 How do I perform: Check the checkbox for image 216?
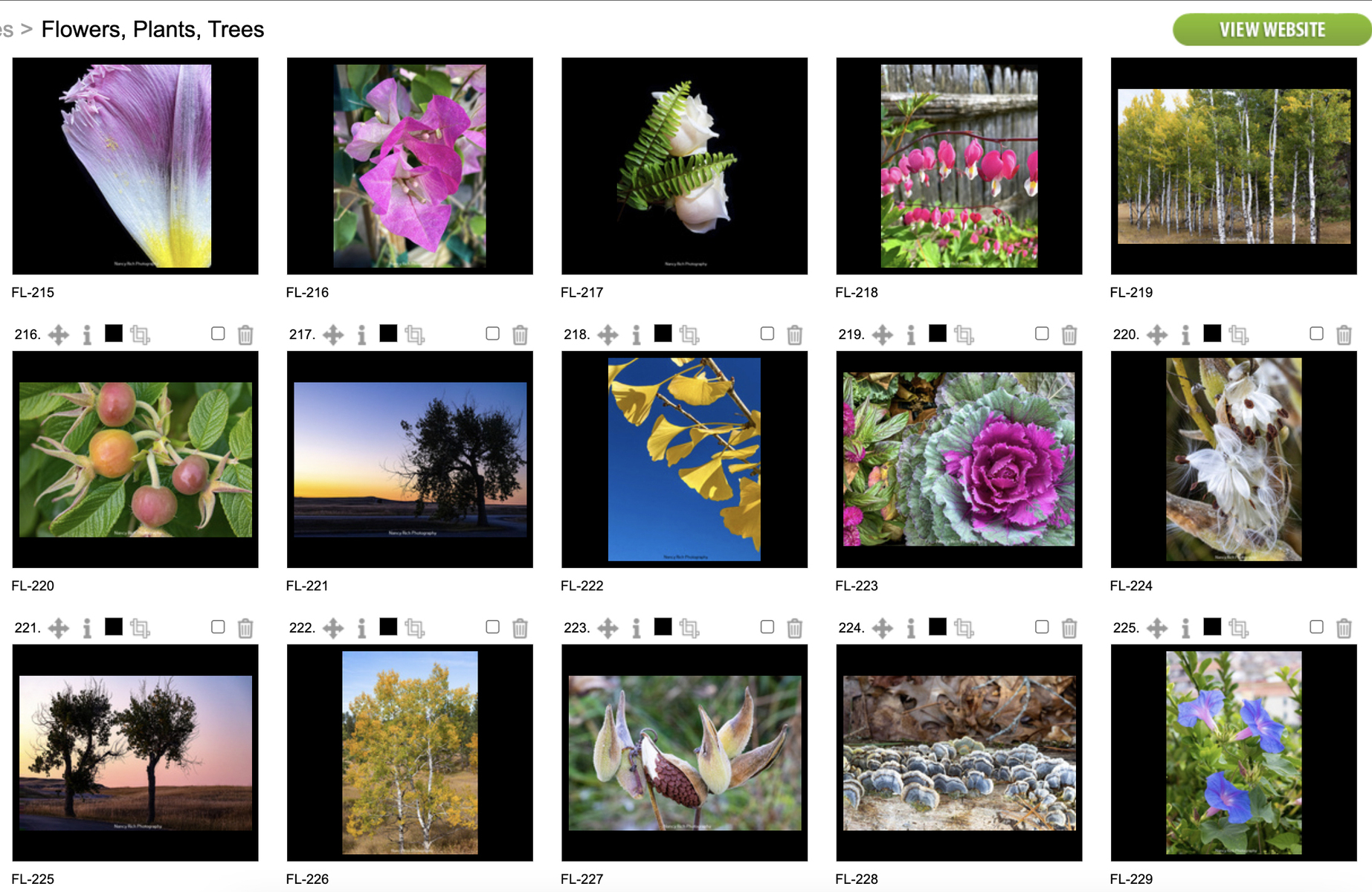click(218, 334)
